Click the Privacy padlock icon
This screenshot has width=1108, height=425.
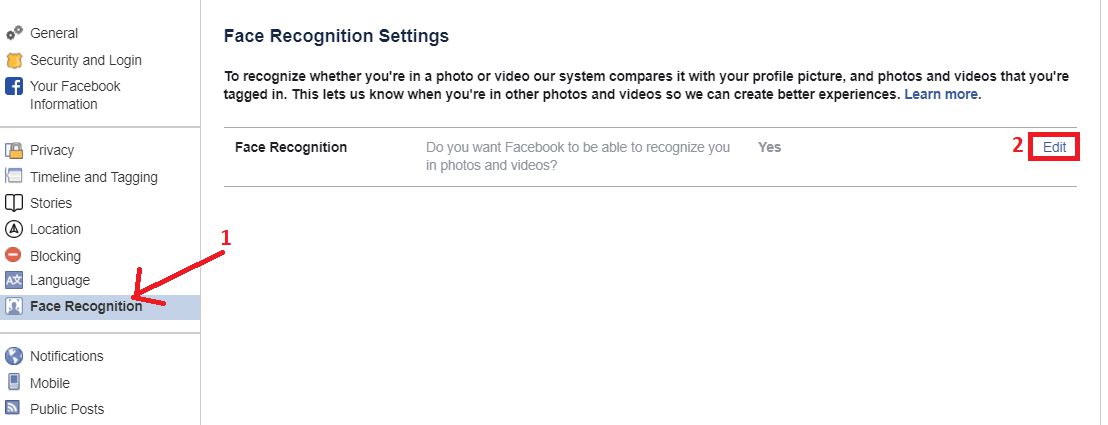[x=14, y=150]
